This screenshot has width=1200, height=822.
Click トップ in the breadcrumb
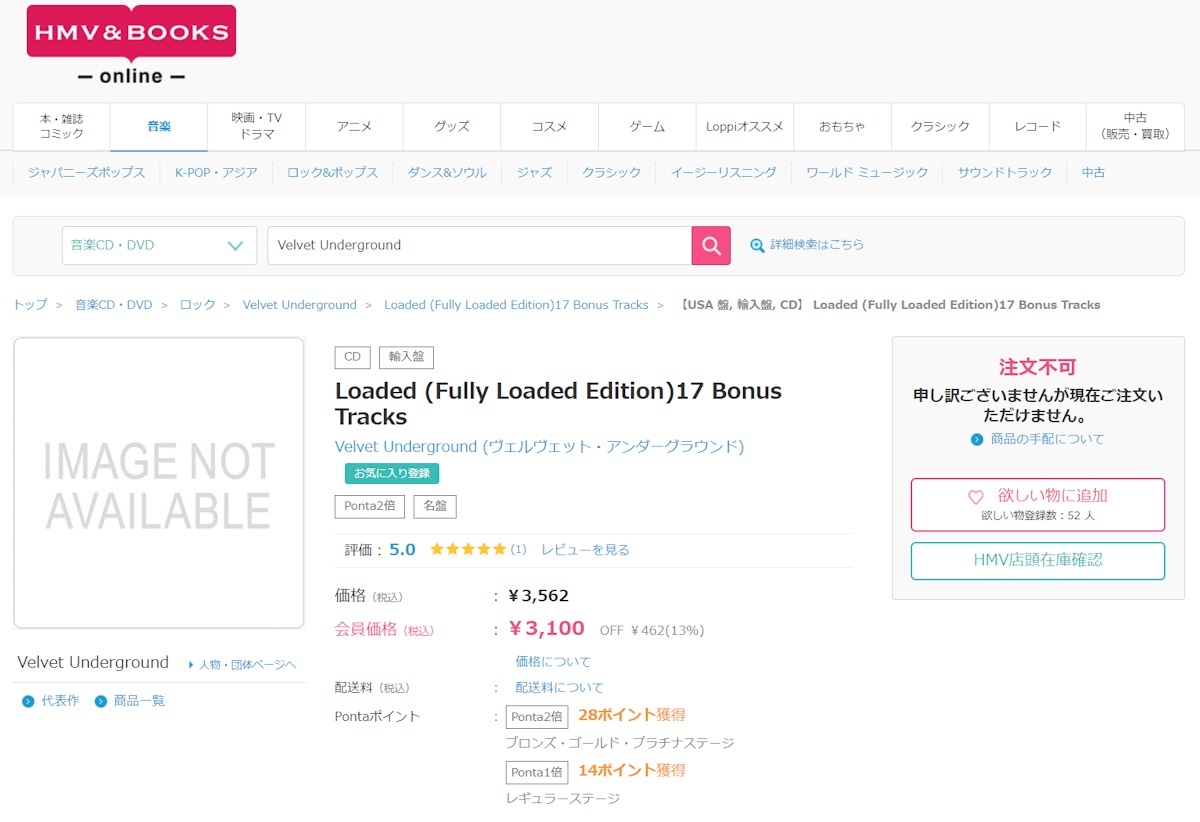[x=30, y=305]
